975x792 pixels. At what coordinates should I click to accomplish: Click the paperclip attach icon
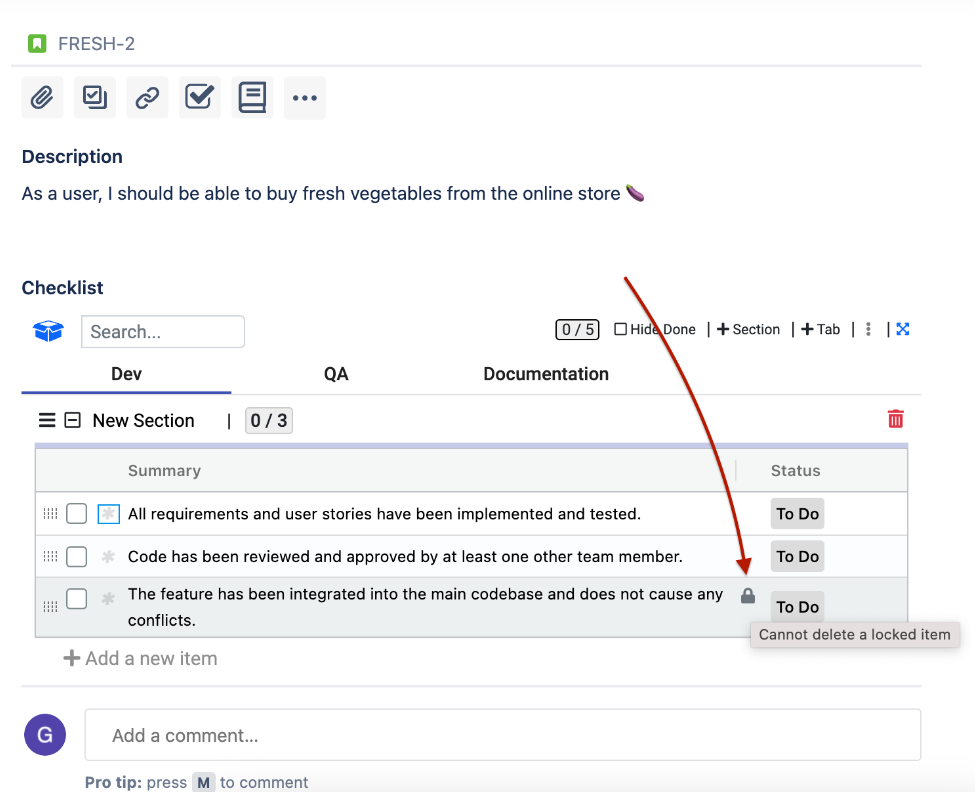(x=42, y=98)
